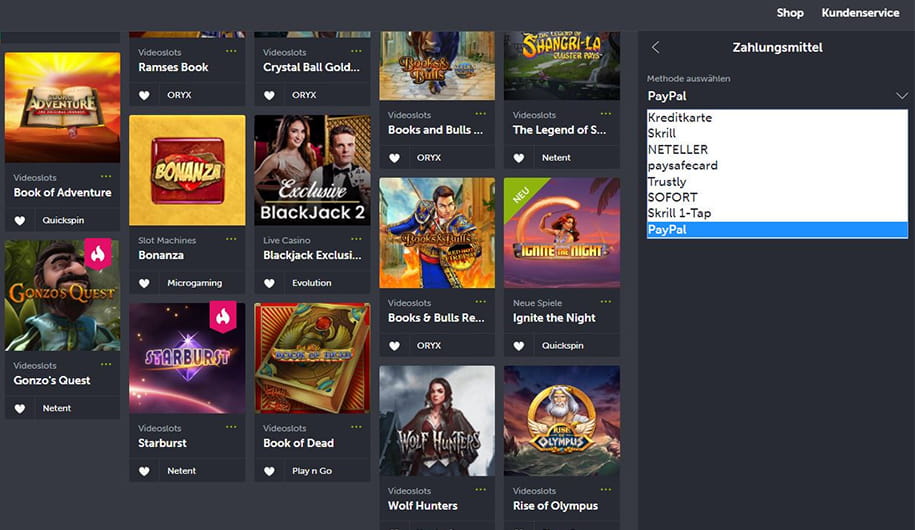
Task: Collapse the PayPal method dropdown chevron
Action: tap(902, 96)
